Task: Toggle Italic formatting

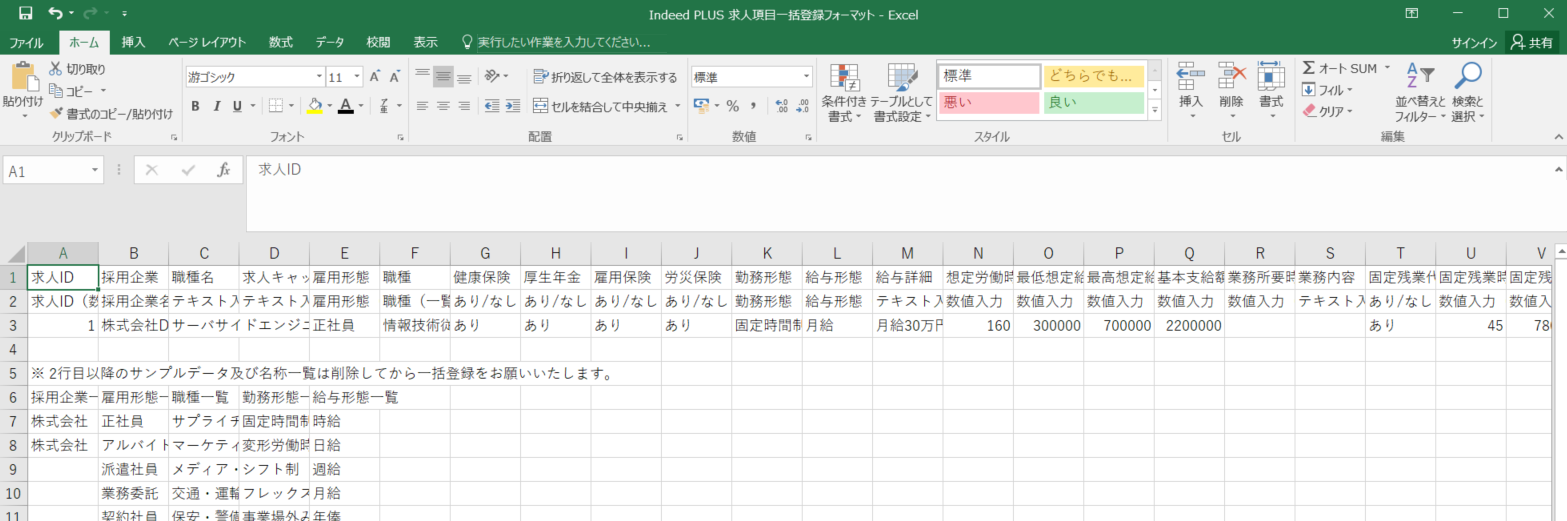Action: (216, 106)
